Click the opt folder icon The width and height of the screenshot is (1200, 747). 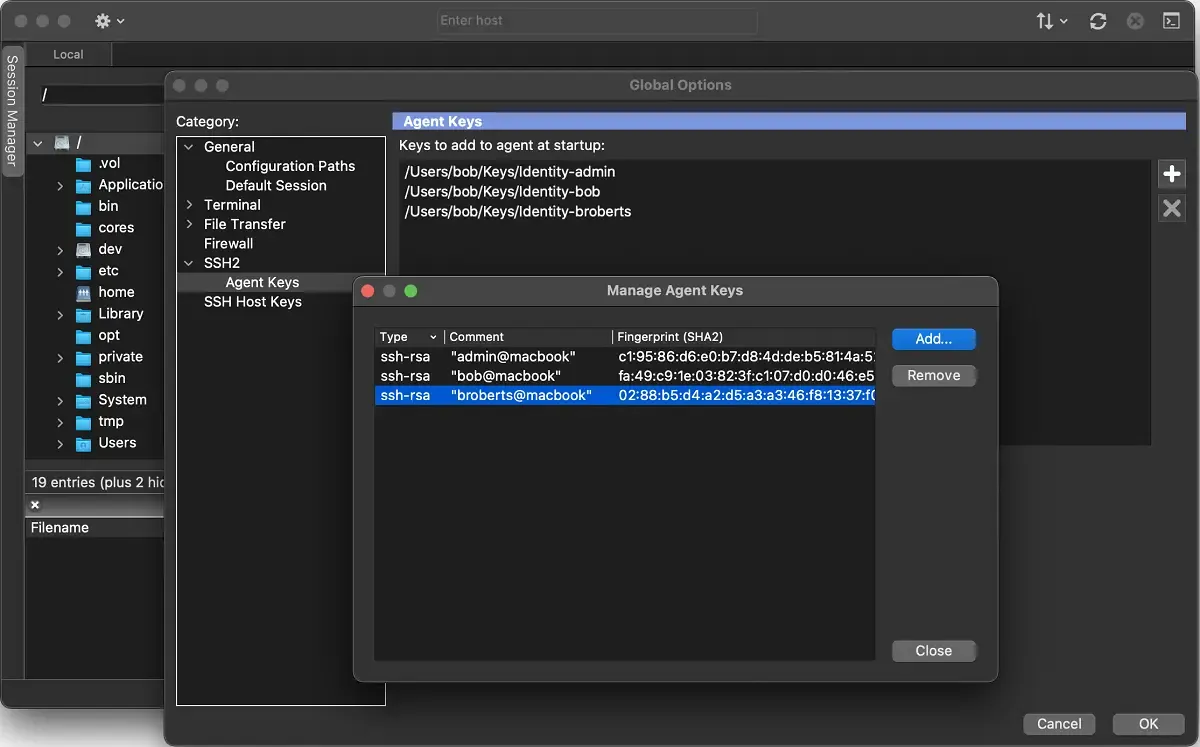tap(84, 336)
